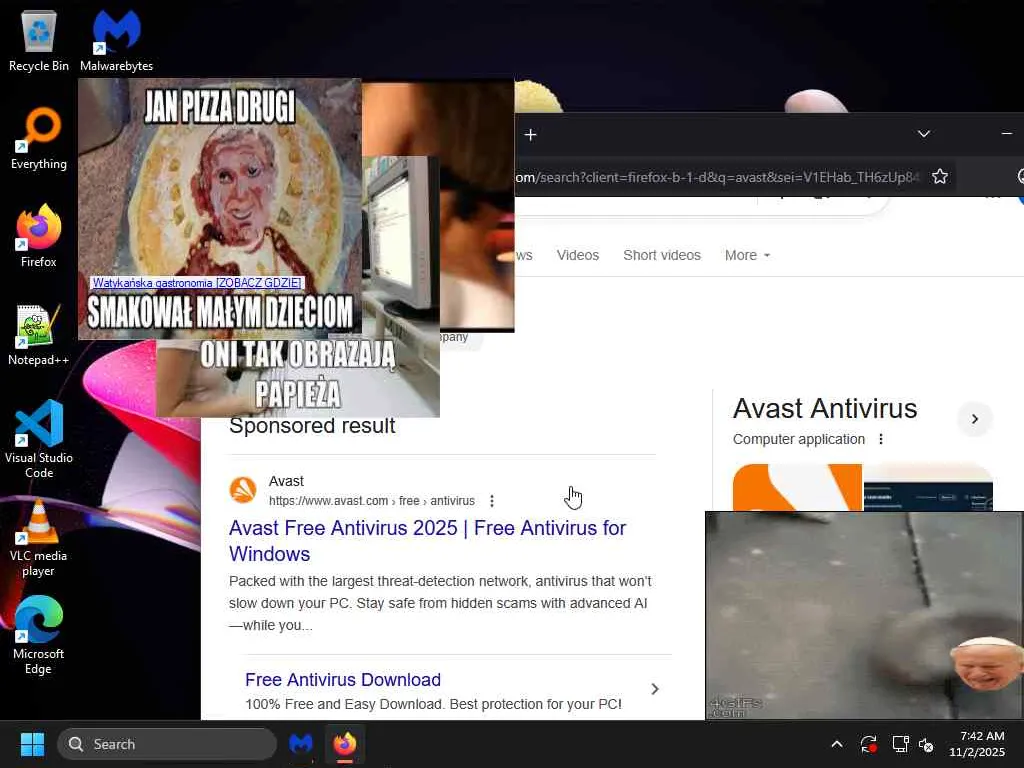The height and width of the screenshot is (768, 1024).
Task: Click the Sponsored result heading
Action: pos(312,426)
